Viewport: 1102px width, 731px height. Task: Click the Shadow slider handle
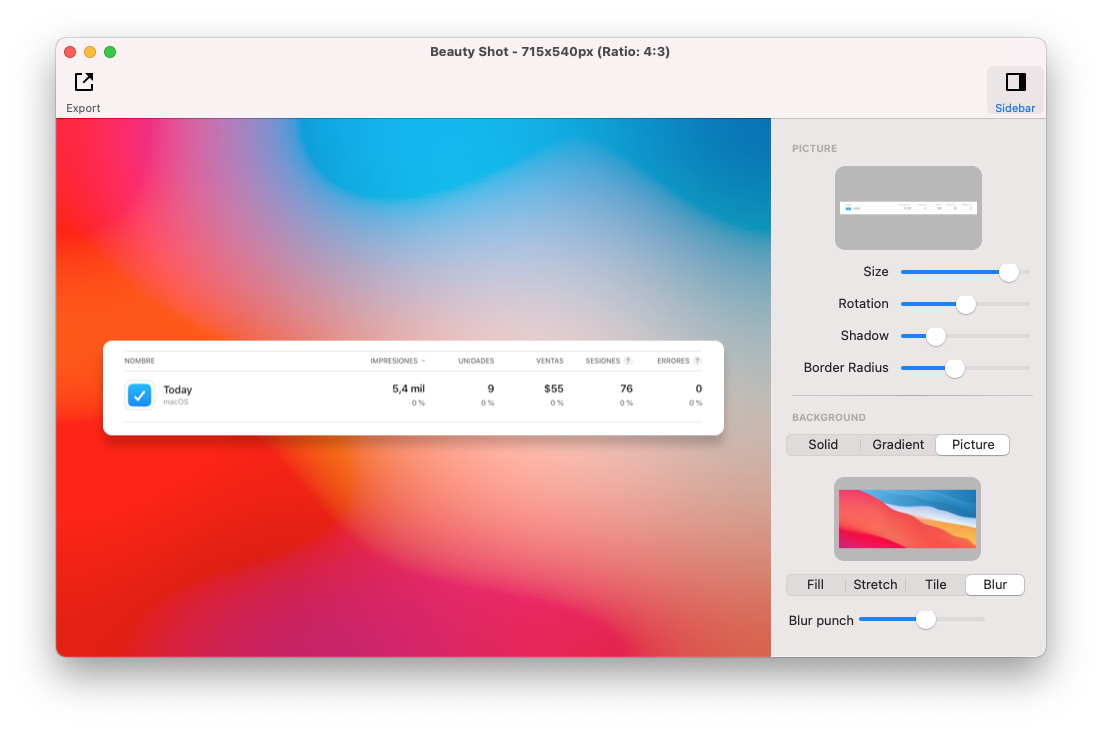click(x=935, y=336)
